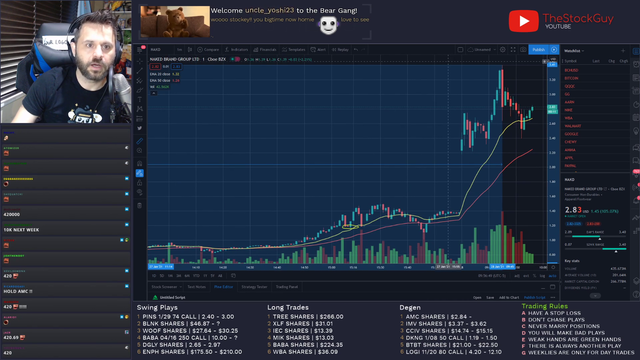
Task: Click the day's range slider bar
Action: pos(595,236)
